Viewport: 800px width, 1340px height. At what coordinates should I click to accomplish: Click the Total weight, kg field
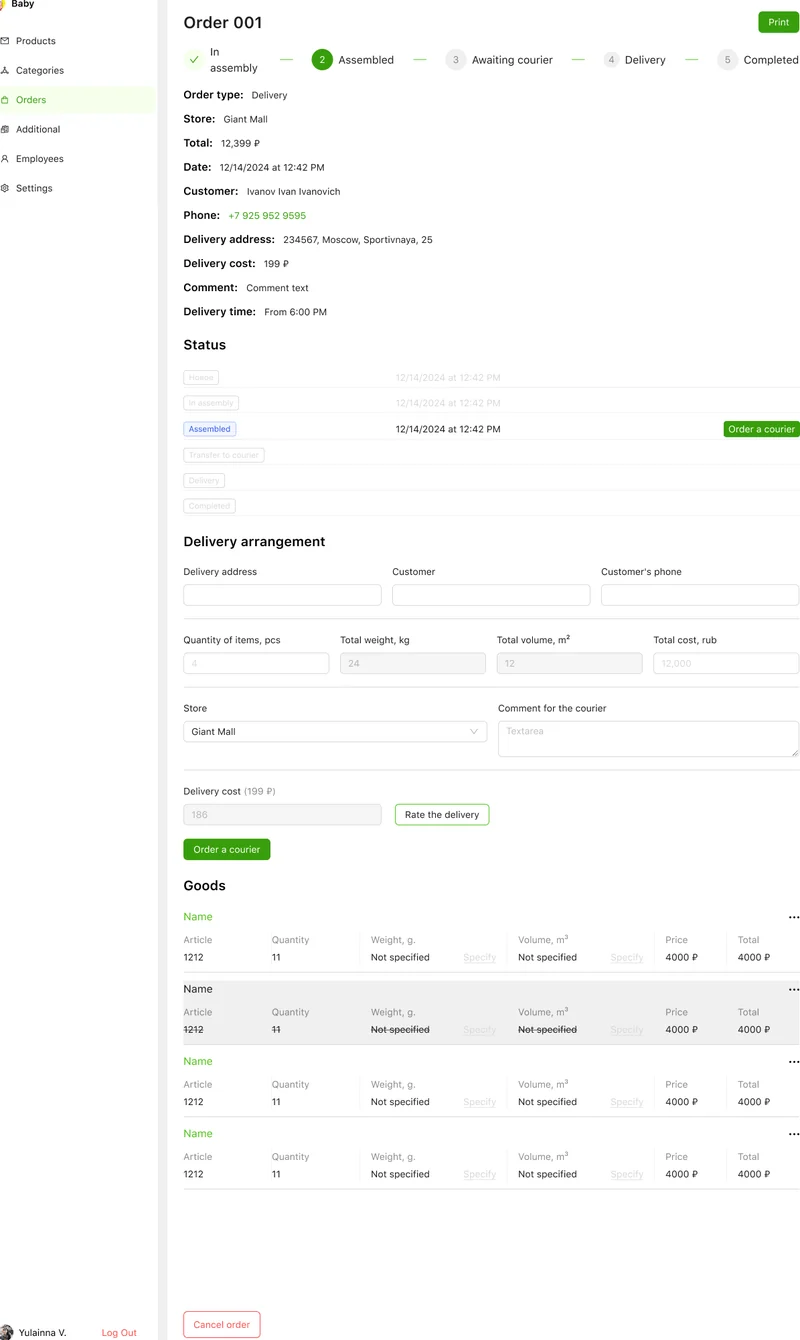coord(413,663)
